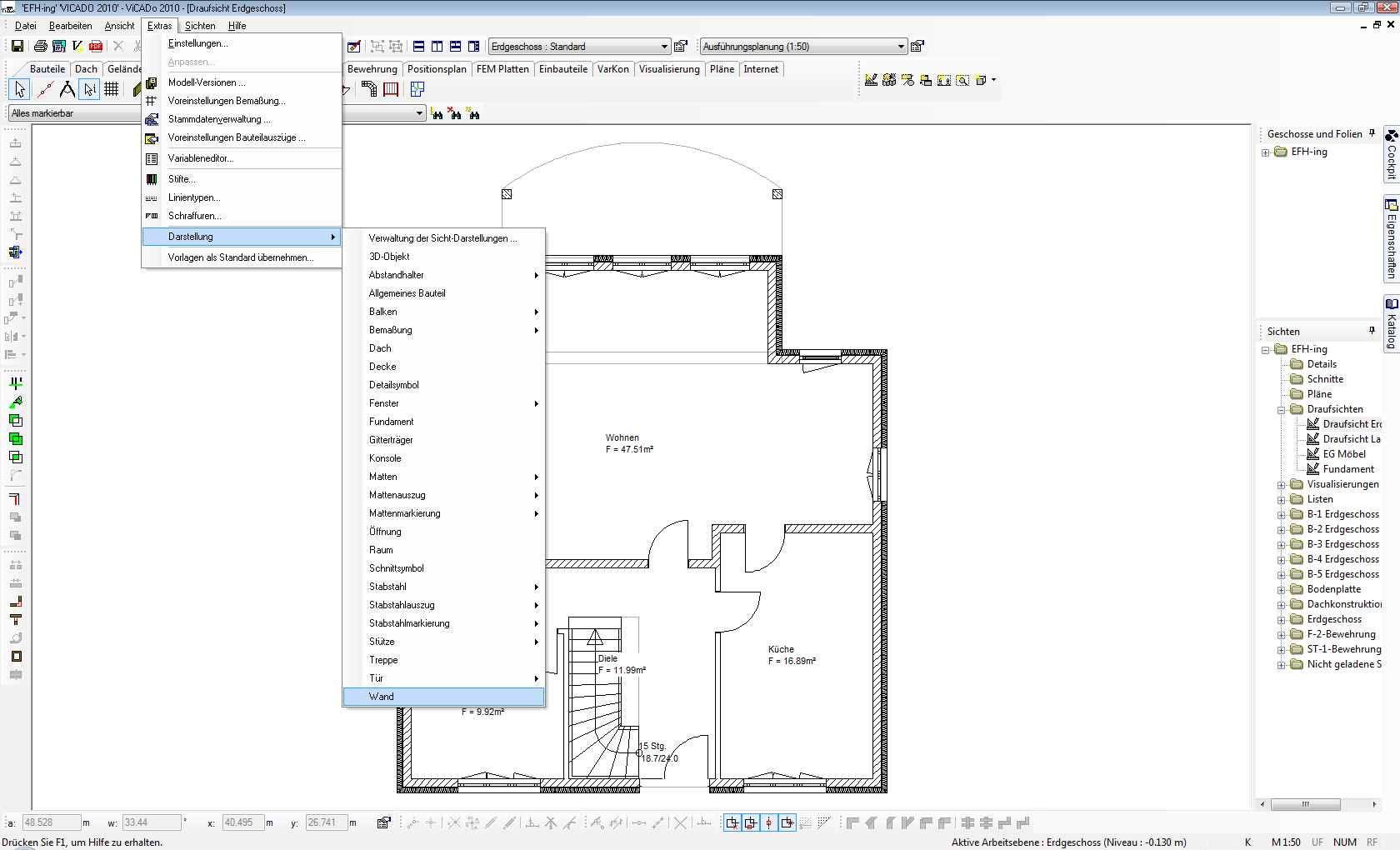This screenshot has width=1400, height=850.
Task: Click the Sichten horizontal scrollbar
Action: coord(1317,804)
